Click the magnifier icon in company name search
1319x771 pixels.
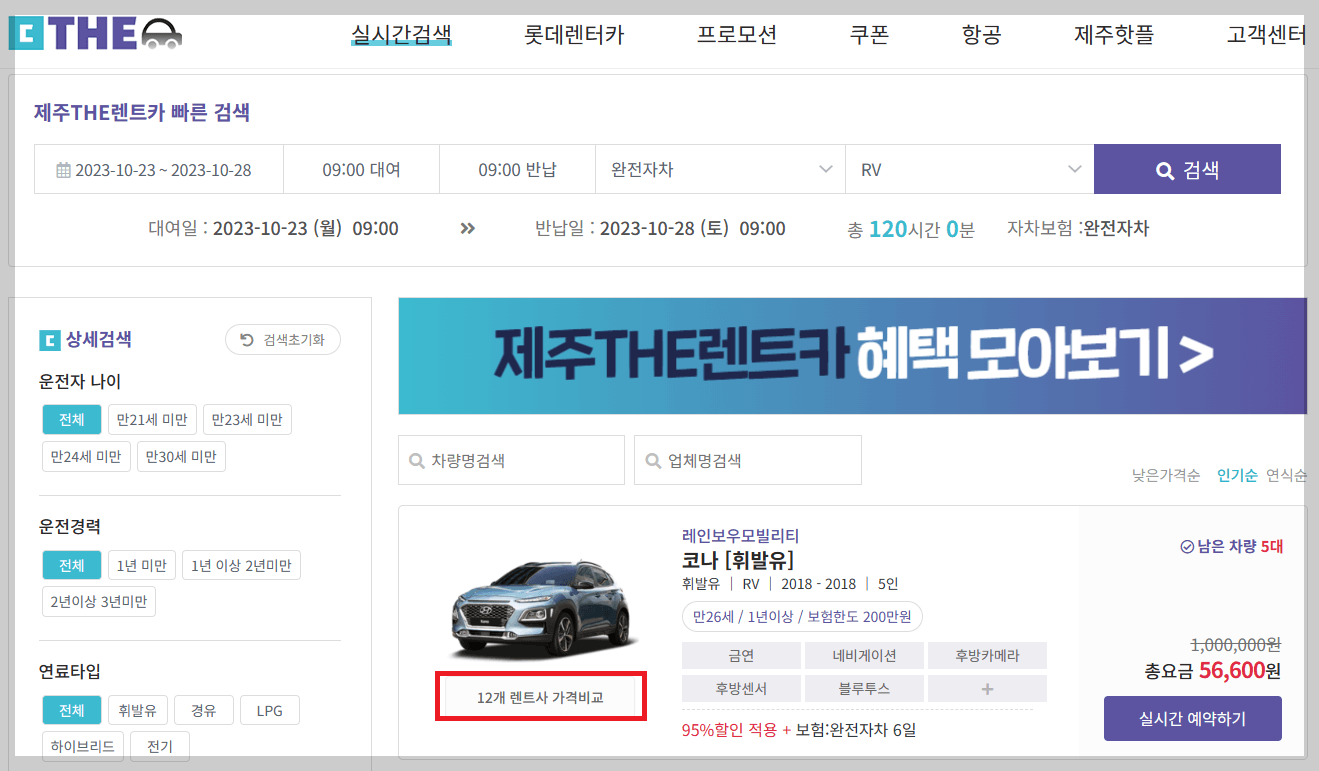tap(653, 461)
